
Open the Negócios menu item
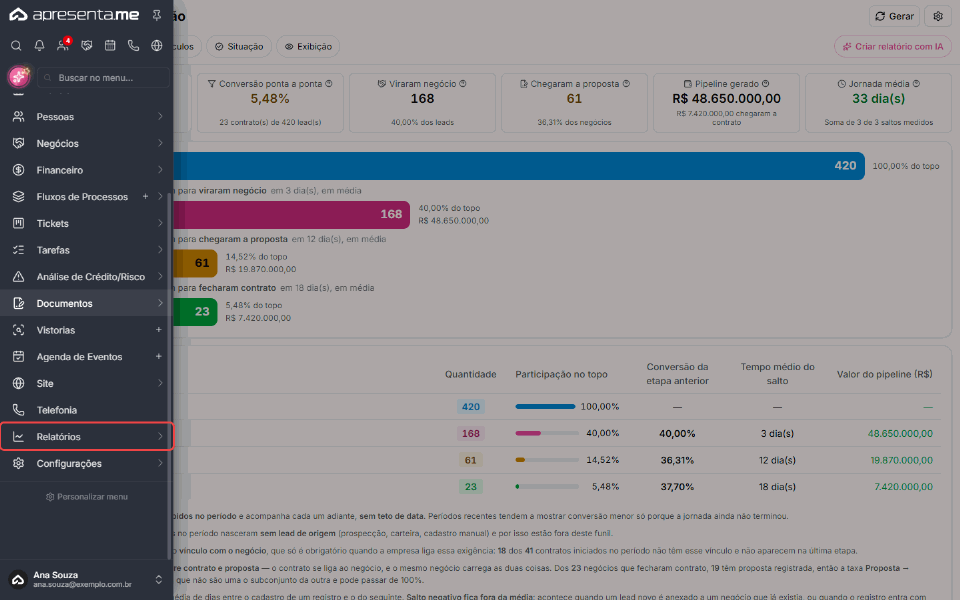click(86, 143)
